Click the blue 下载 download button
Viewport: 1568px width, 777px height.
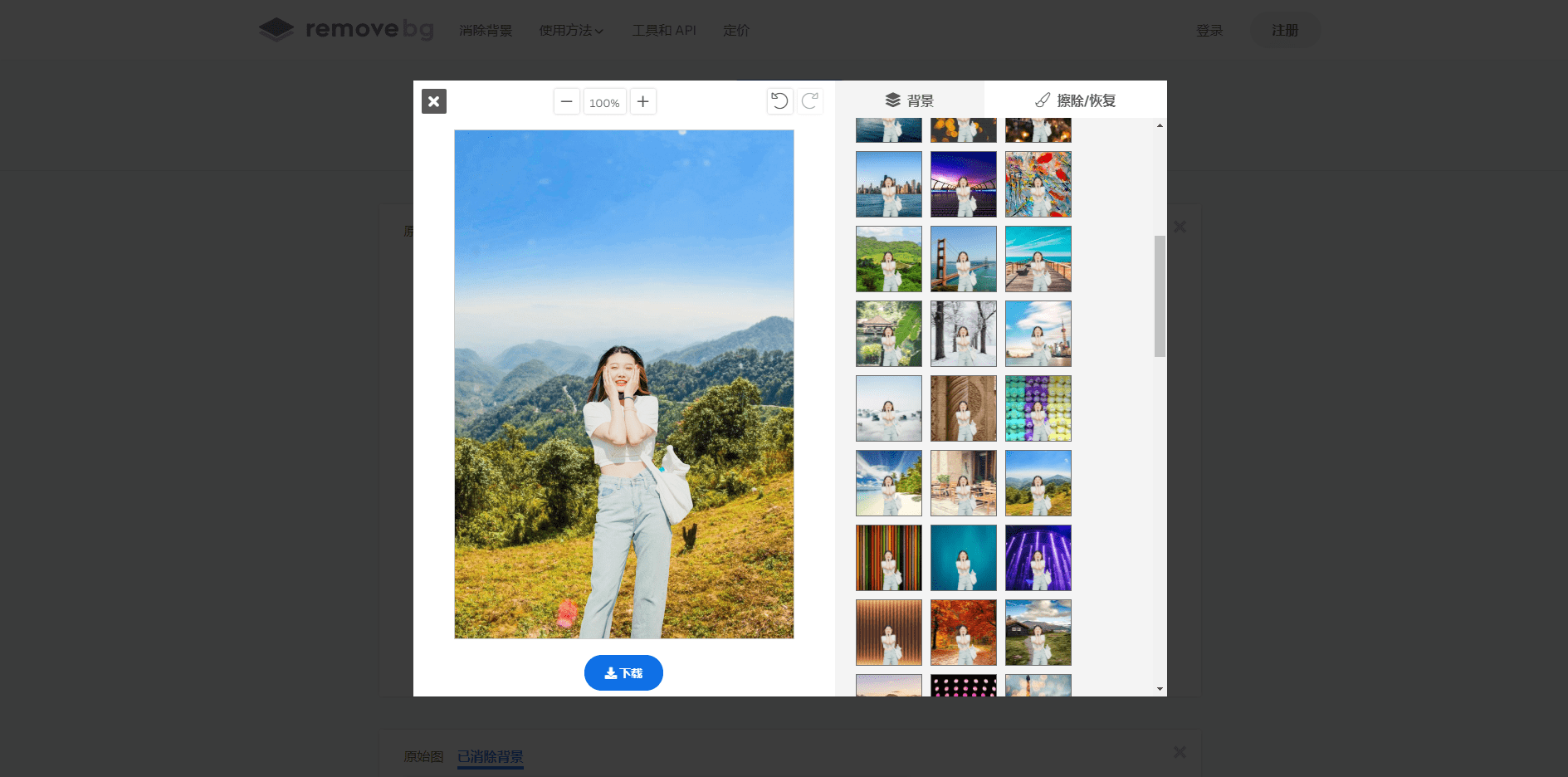(x=623, y=672)
